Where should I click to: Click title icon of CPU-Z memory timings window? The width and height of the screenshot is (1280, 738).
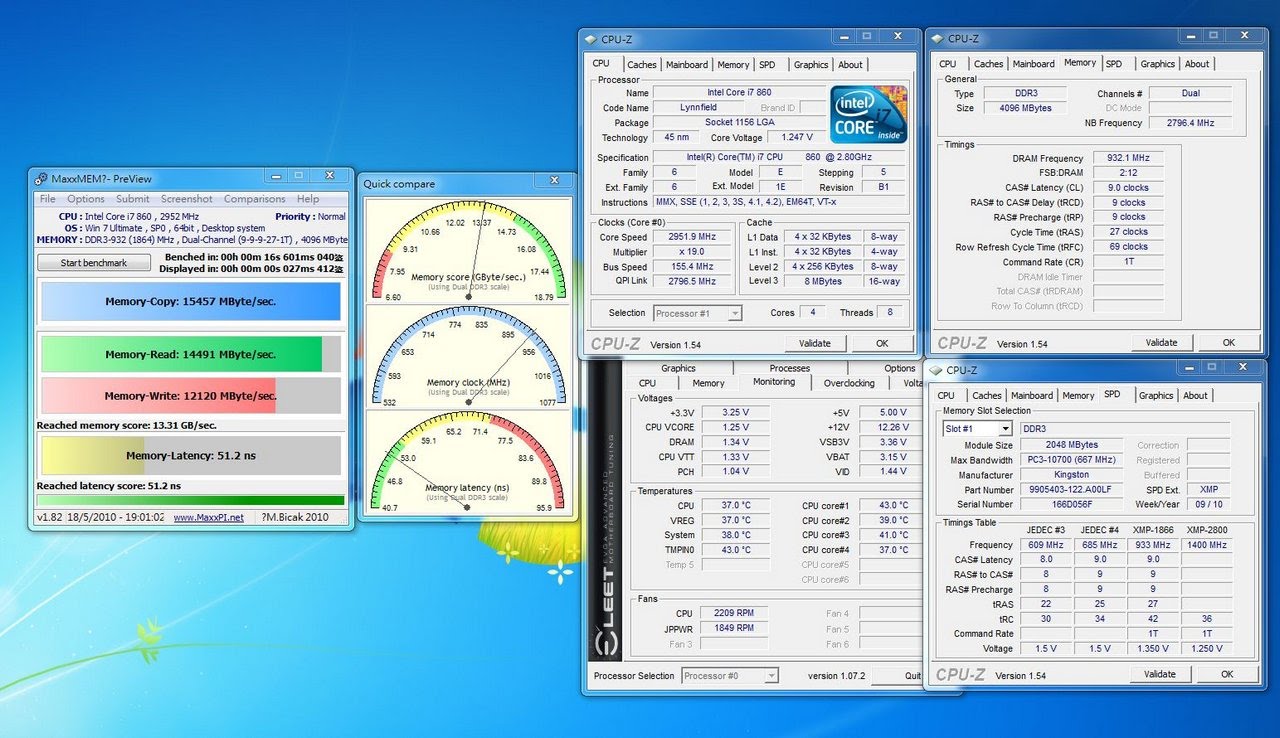pyautogui.click(x=937, y=39)
